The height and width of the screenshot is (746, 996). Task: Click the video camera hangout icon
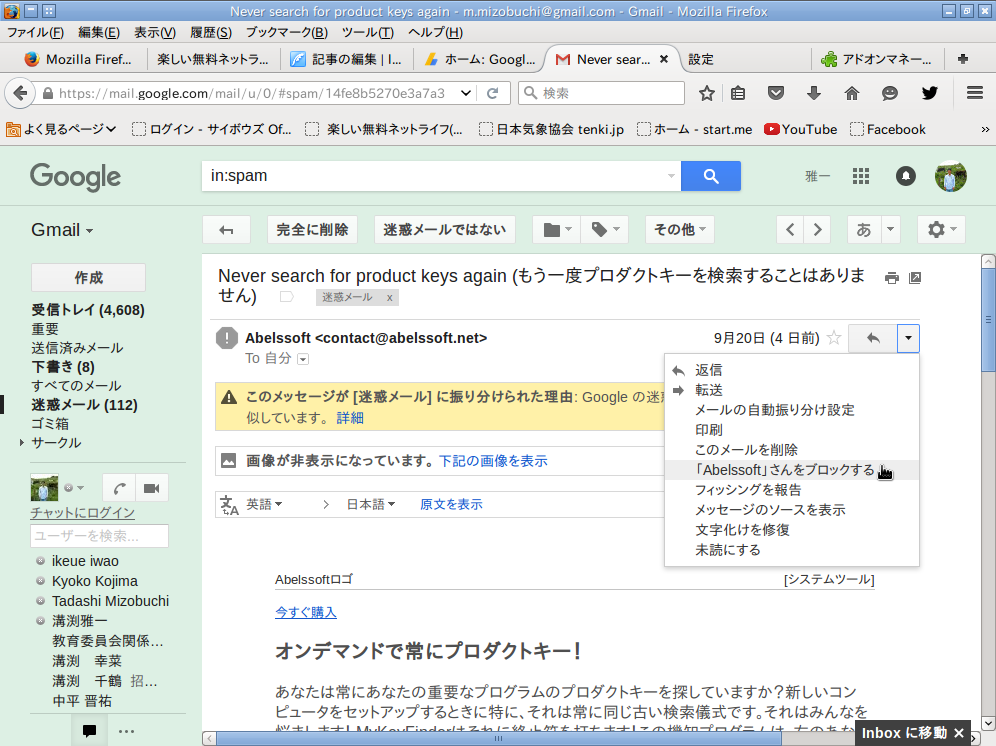152,488
